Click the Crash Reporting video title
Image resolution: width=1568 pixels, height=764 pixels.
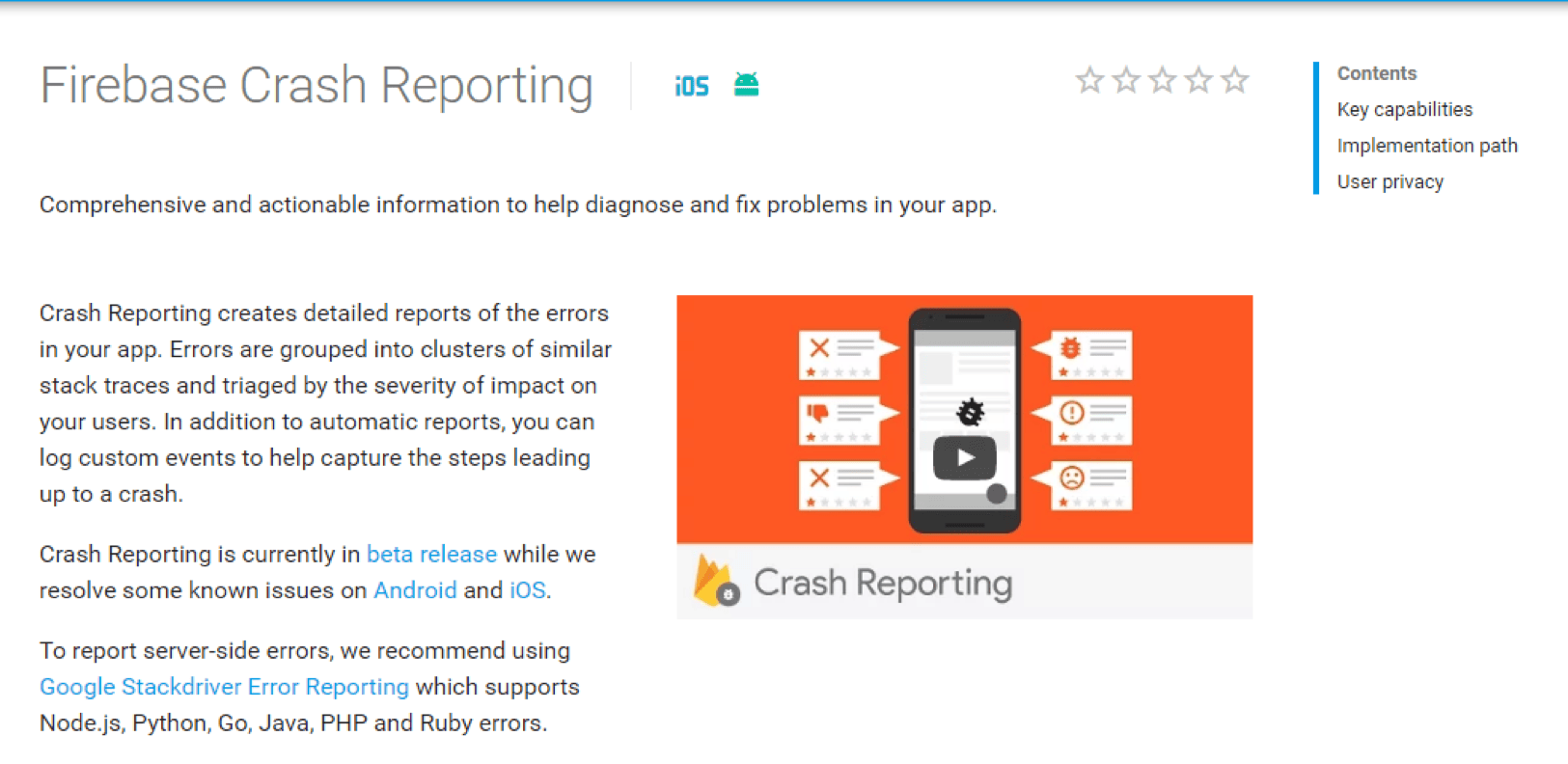[x=883, y=583]
